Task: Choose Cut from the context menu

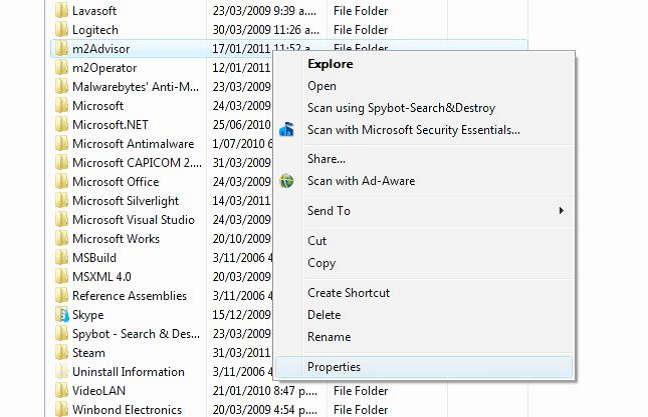Action: pos(317,241)
